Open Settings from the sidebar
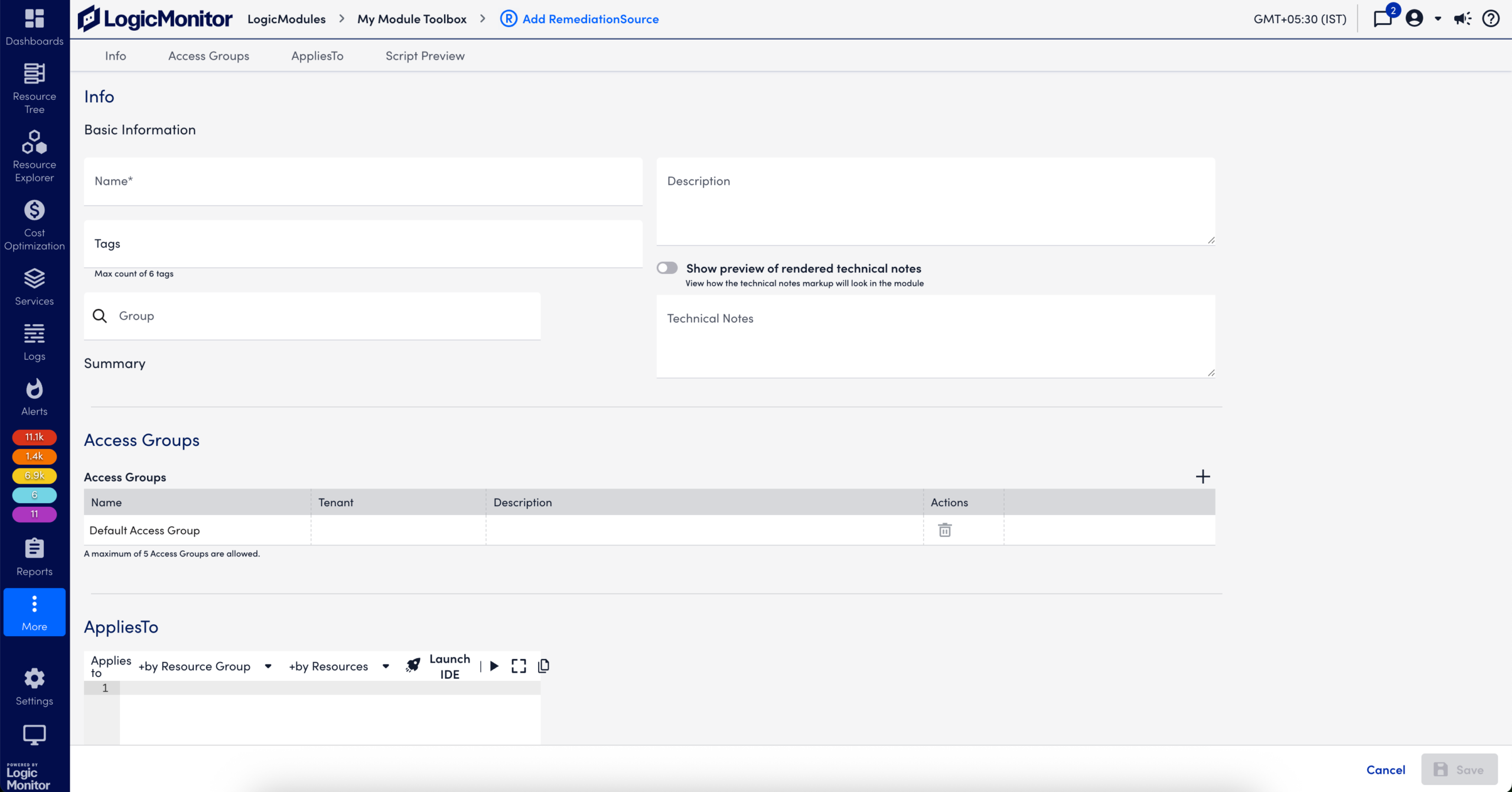 34,687
